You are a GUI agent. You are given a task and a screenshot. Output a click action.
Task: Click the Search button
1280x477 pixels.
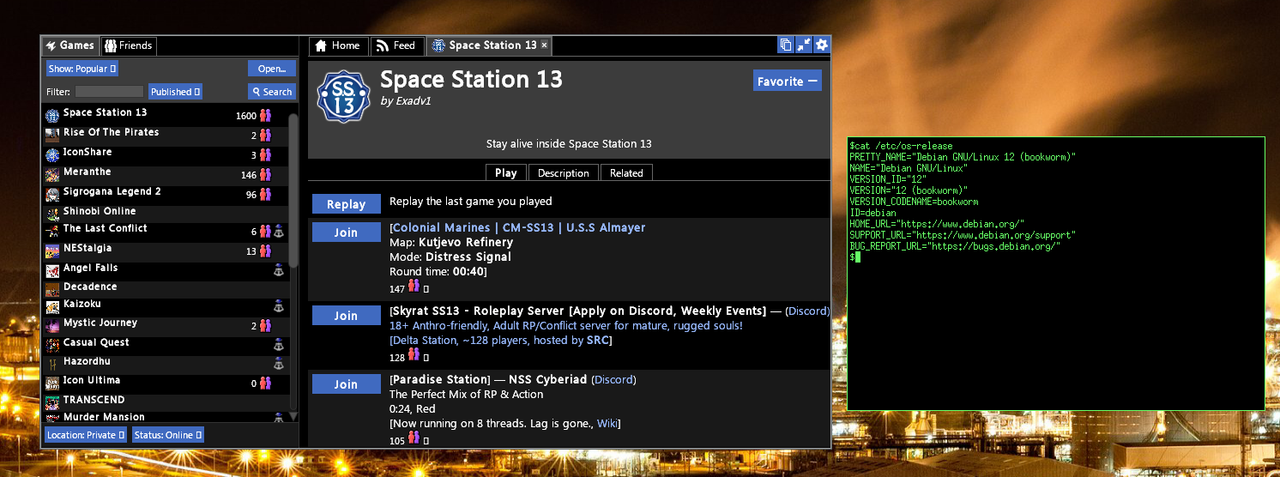click(271, 91)
